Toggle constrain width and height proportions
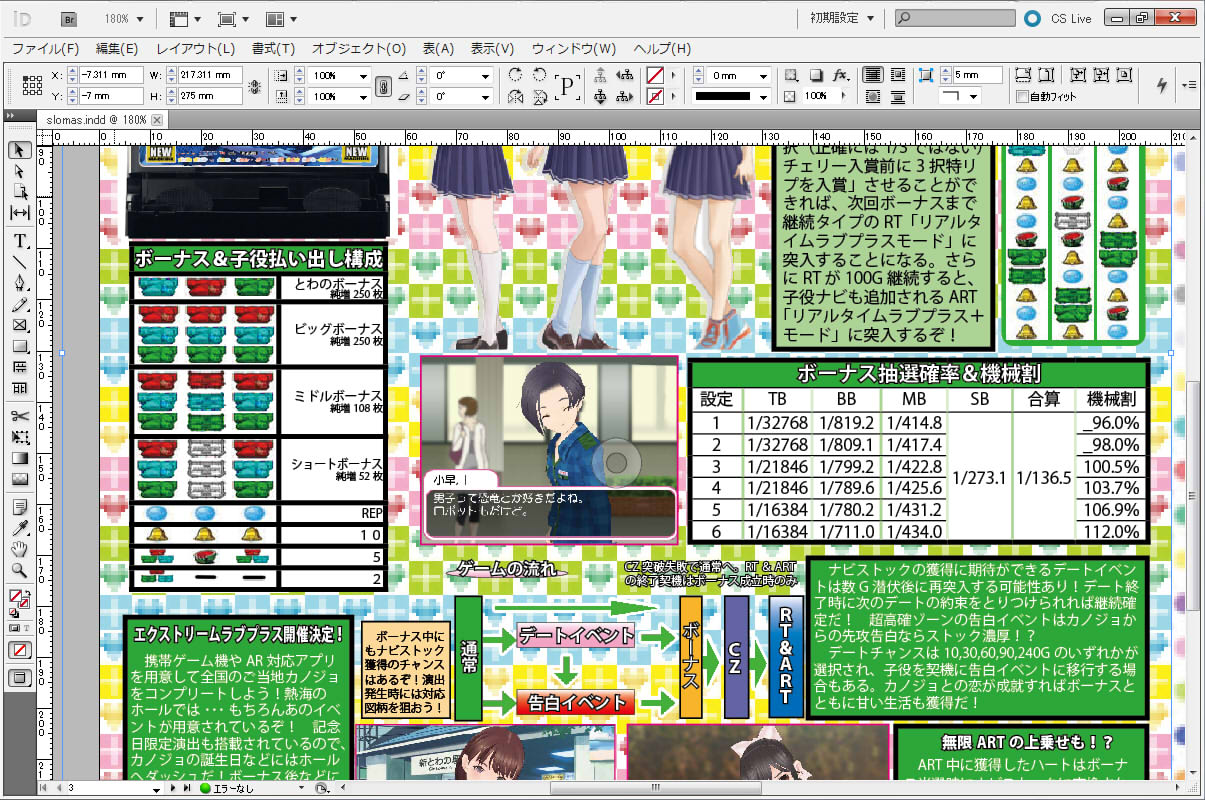Image resolution: width=1205 pixels, height=800 pixels. coord(255,86)
